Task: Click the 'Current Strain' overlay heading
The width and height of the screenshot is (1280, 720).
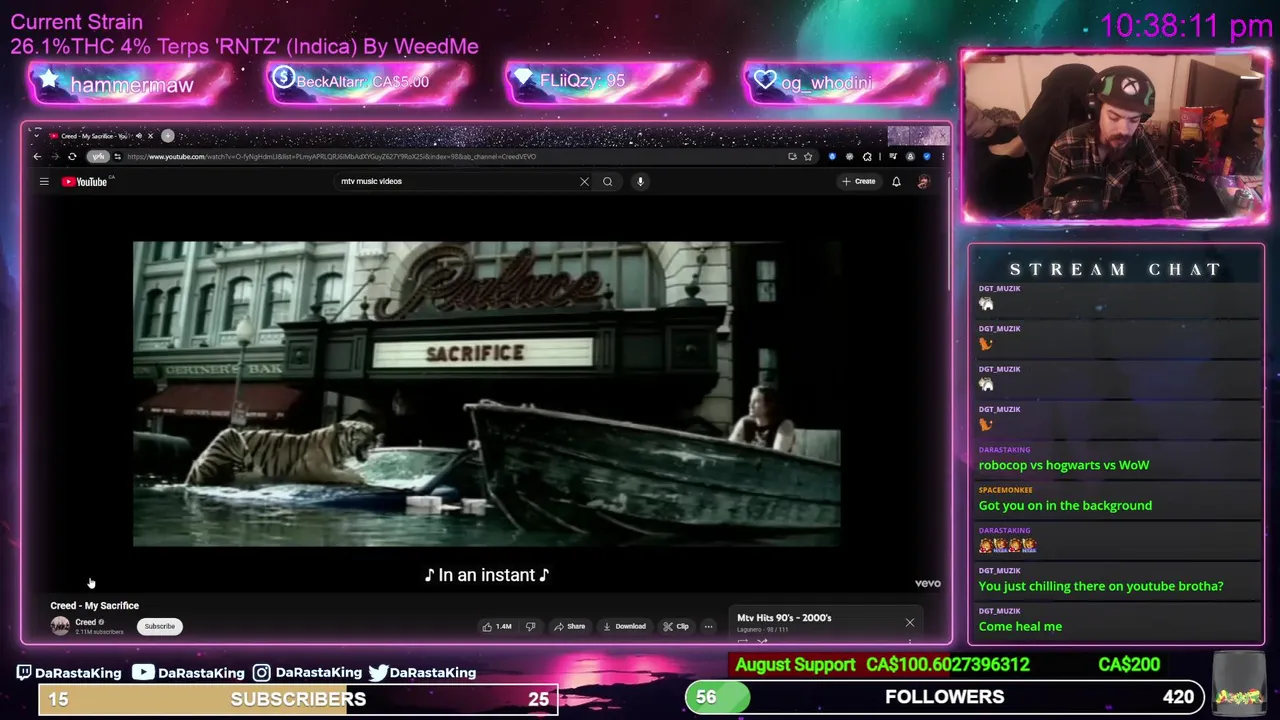Action: [76, 21]
